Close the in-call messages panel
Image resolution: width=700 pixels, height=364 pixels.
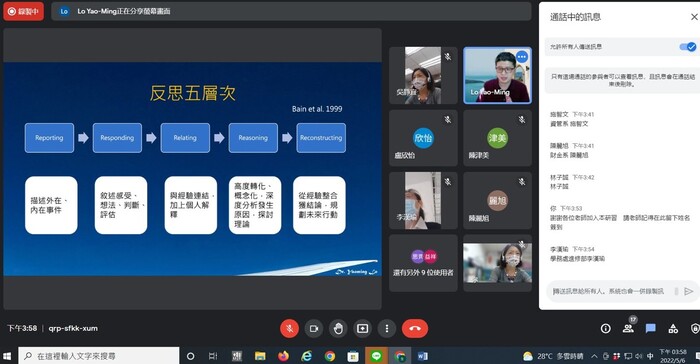[694, 17]
